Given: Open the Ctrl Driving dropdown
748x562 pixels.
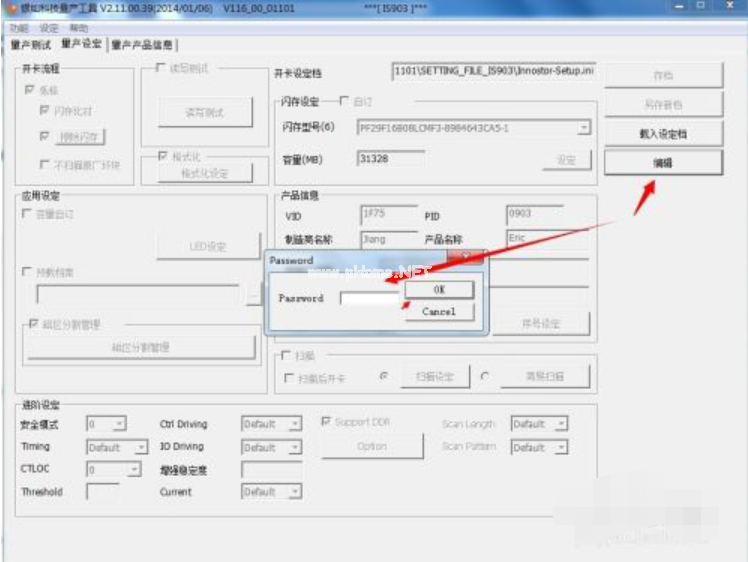Looking at the screenshot, I should pos(294,424).
